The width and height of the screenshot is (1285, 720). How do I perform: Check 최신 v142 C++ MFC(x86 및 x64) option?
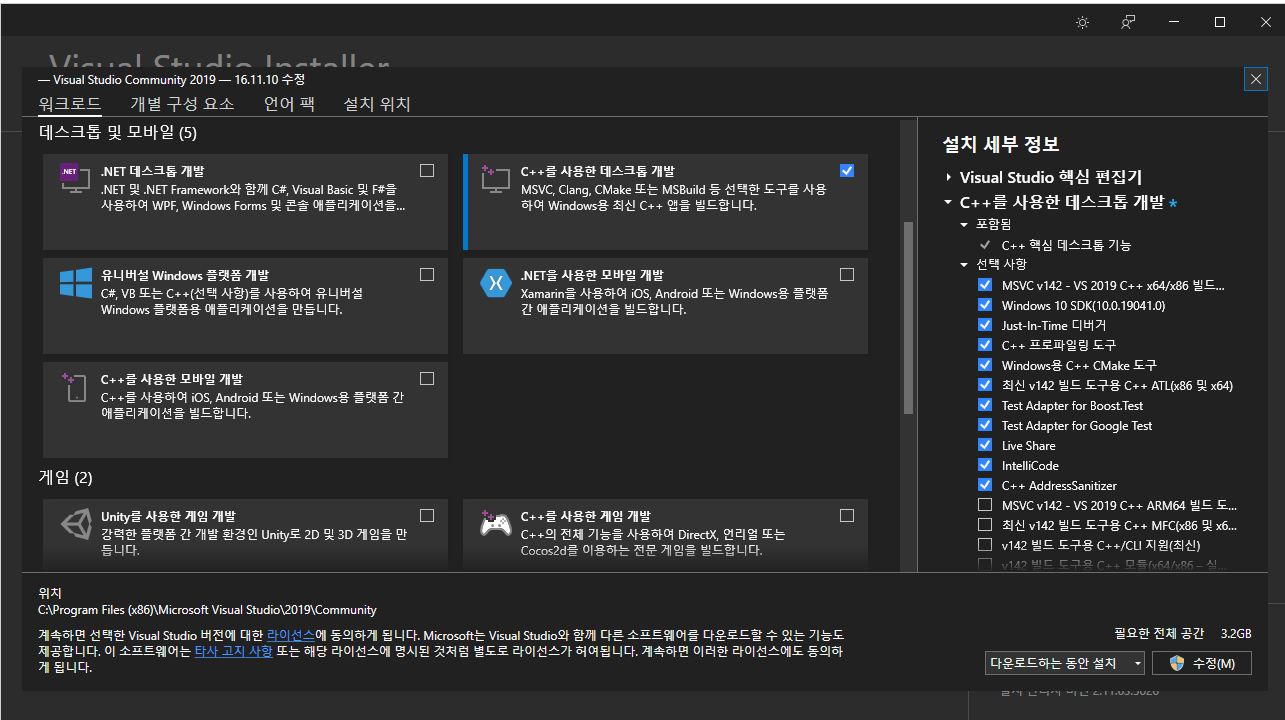coord(985,525)
